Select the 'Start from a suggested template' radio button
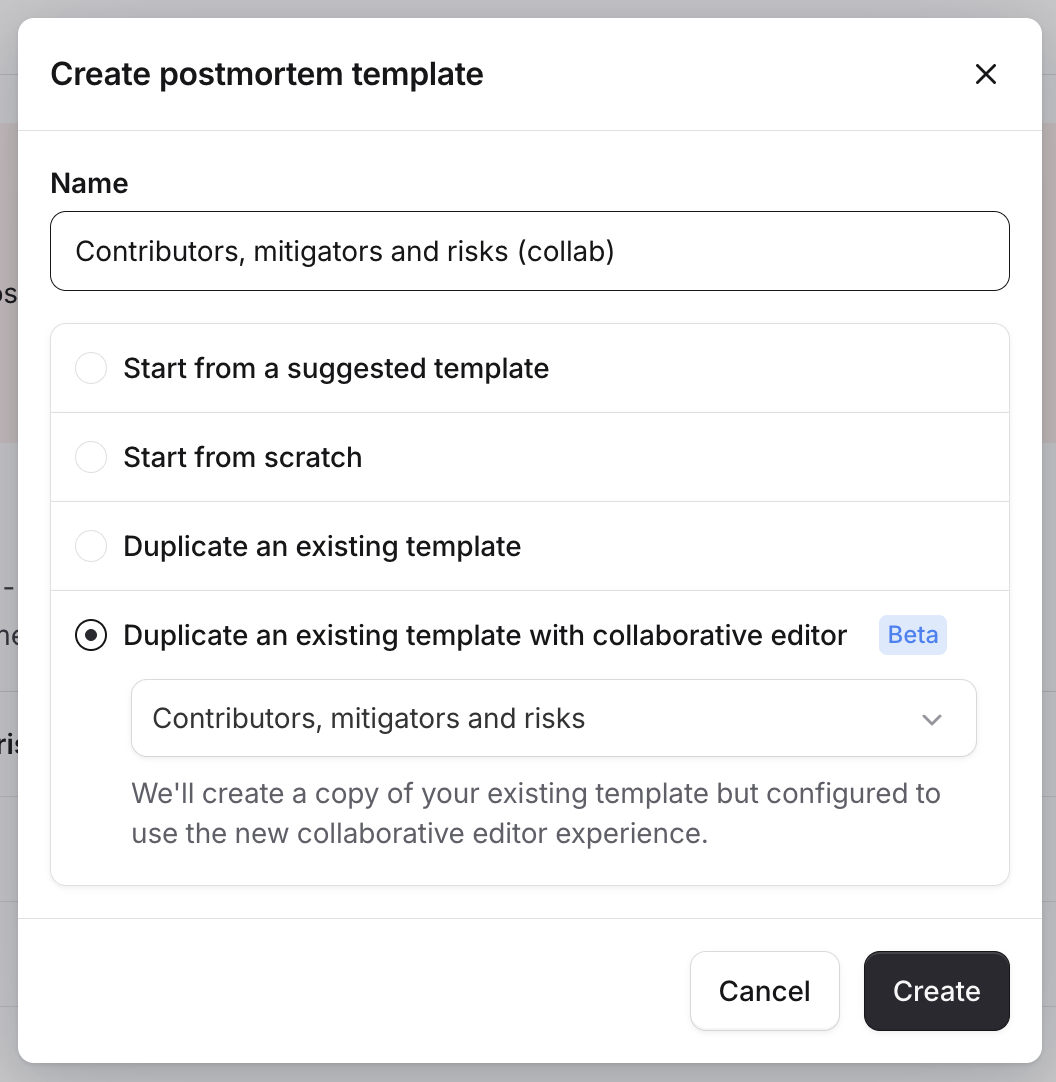 [91, 368]
